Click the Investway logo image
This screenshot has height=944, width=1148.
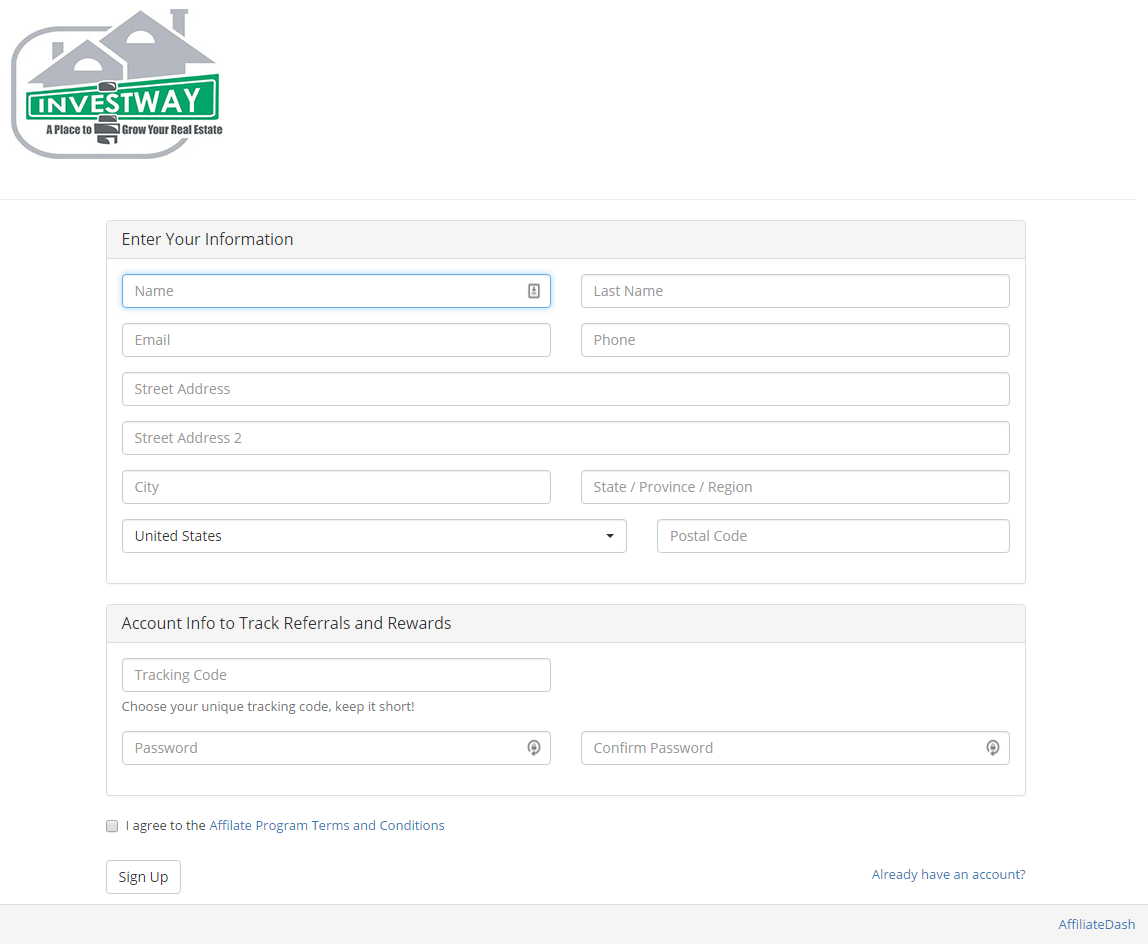[117, 83]
